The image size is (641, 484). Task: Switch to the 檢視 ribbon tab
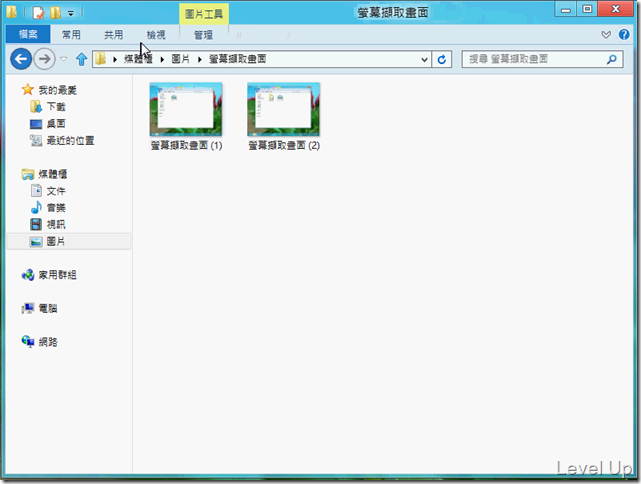(156, 35)
